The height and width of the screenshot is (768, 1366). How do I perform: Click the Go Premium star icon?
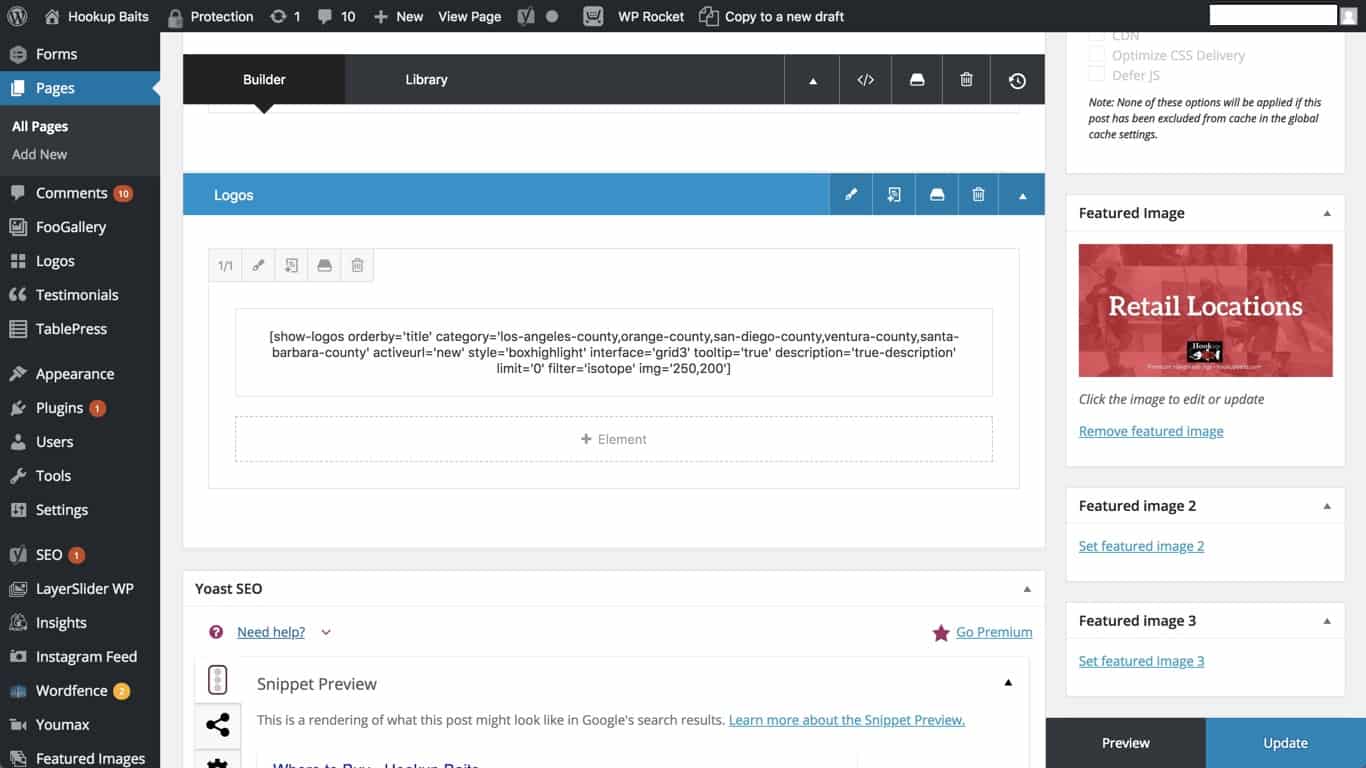pyautogui.click(x=941, y=632)
